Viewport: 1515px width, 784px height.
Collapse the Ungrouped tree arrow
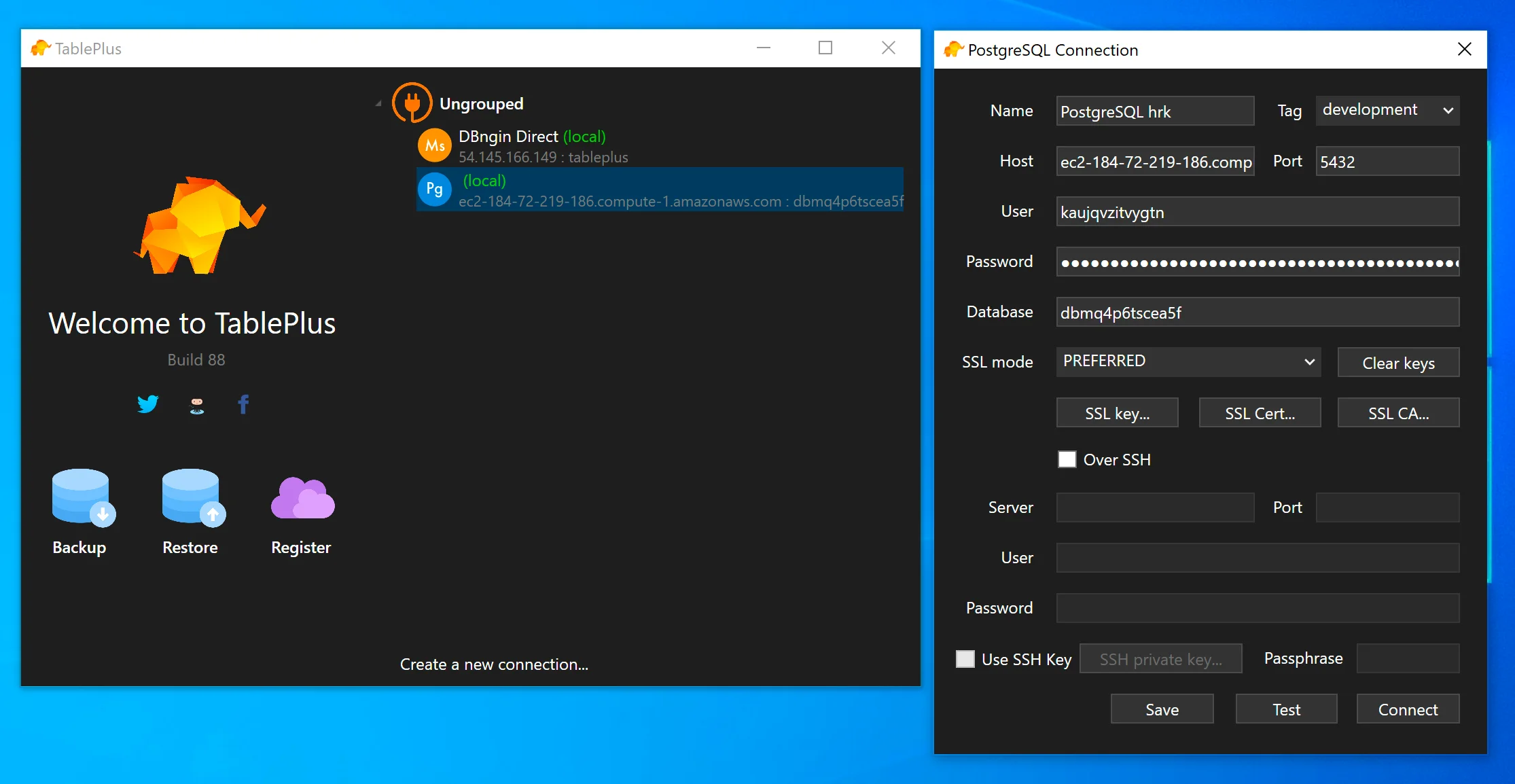point(378,103)
